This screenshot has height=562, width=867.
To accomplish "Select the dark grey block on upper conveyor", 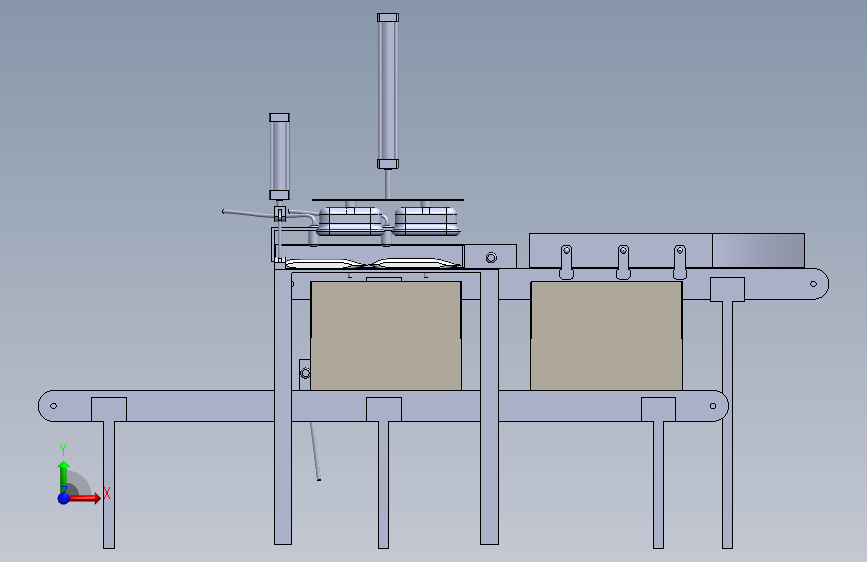I will (758, 251).
